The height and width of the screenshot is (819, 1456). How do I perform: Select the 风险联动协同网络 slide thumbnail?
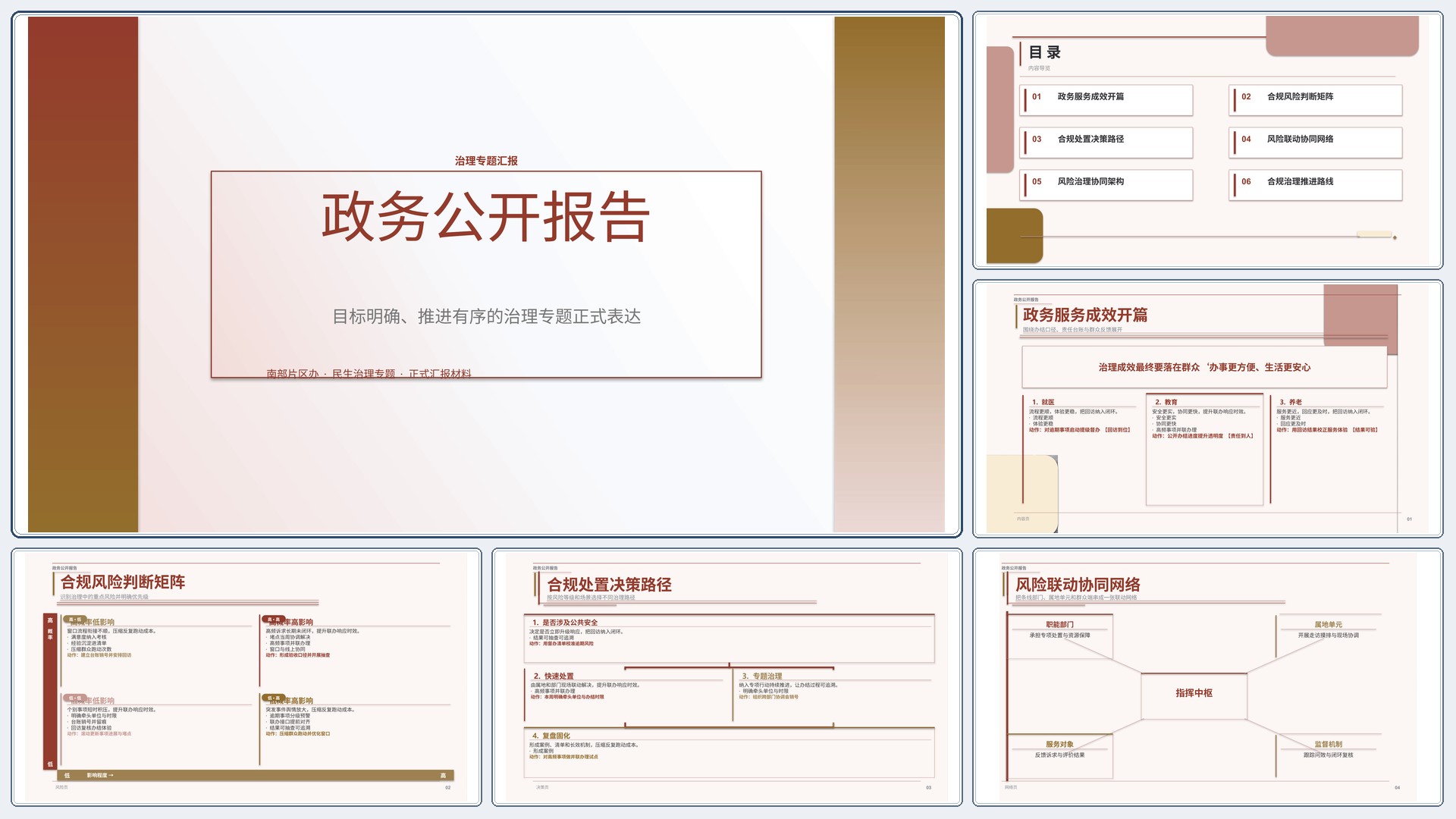pos(1207,677)
